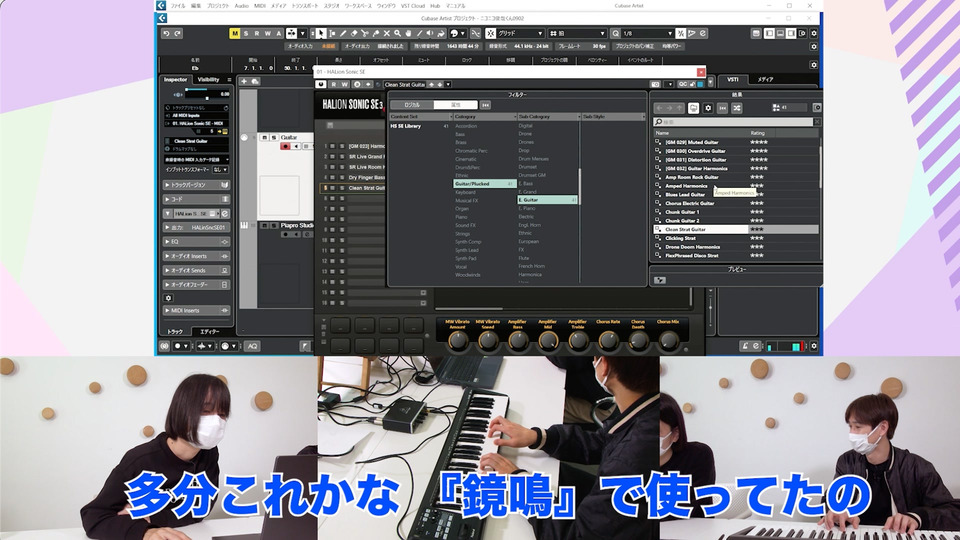Click the Add Track plus button

coord(244,81)
